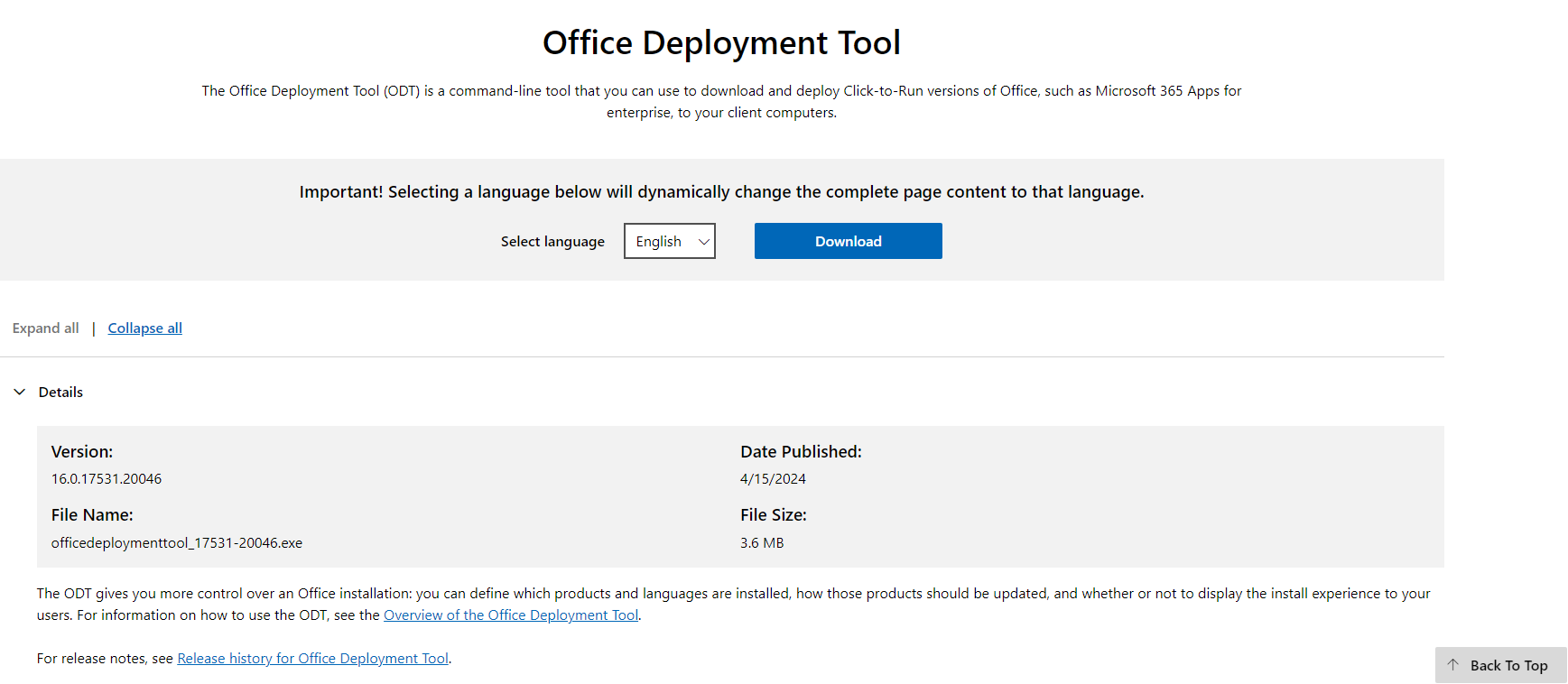Click the Details section heading
Viewport: 1568px width, 684px height.
pyautogui.click(x=60, y=392)
